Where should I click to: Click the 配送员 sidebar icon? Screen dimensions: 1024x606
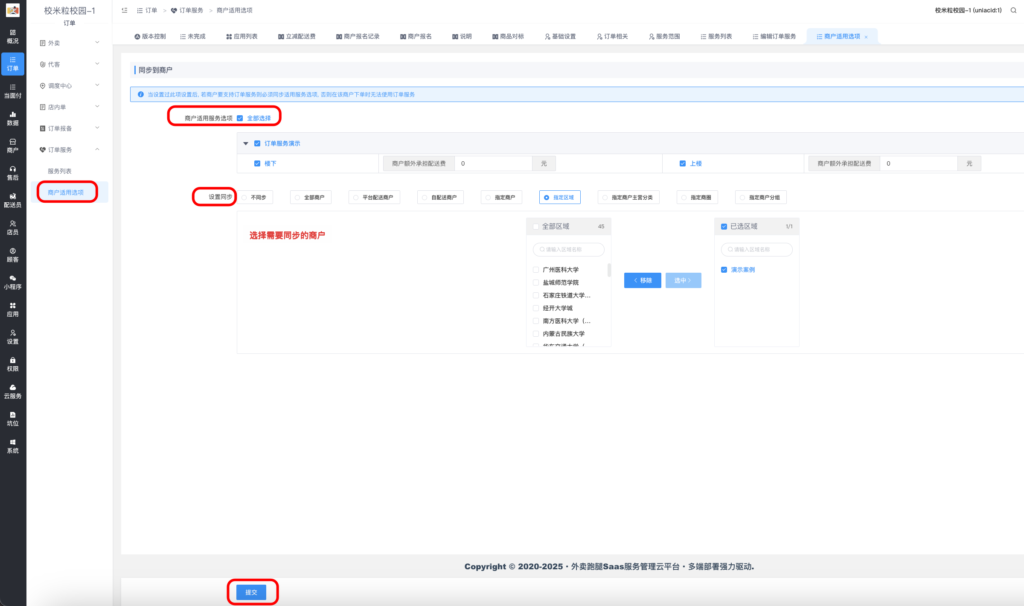(x=12, y=199)
